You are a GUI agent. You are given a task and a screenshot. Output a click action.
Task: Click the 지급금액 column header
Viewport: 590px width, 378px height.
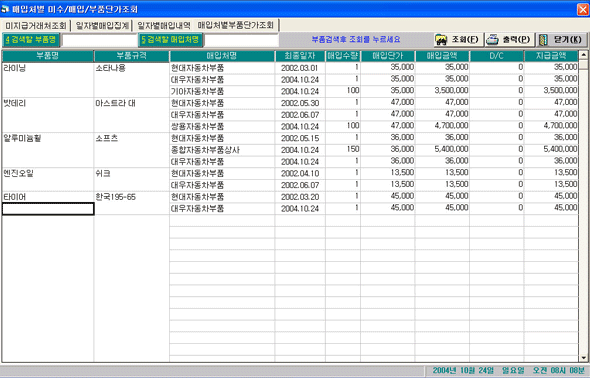pyautogui.click(x=551, y=56)
